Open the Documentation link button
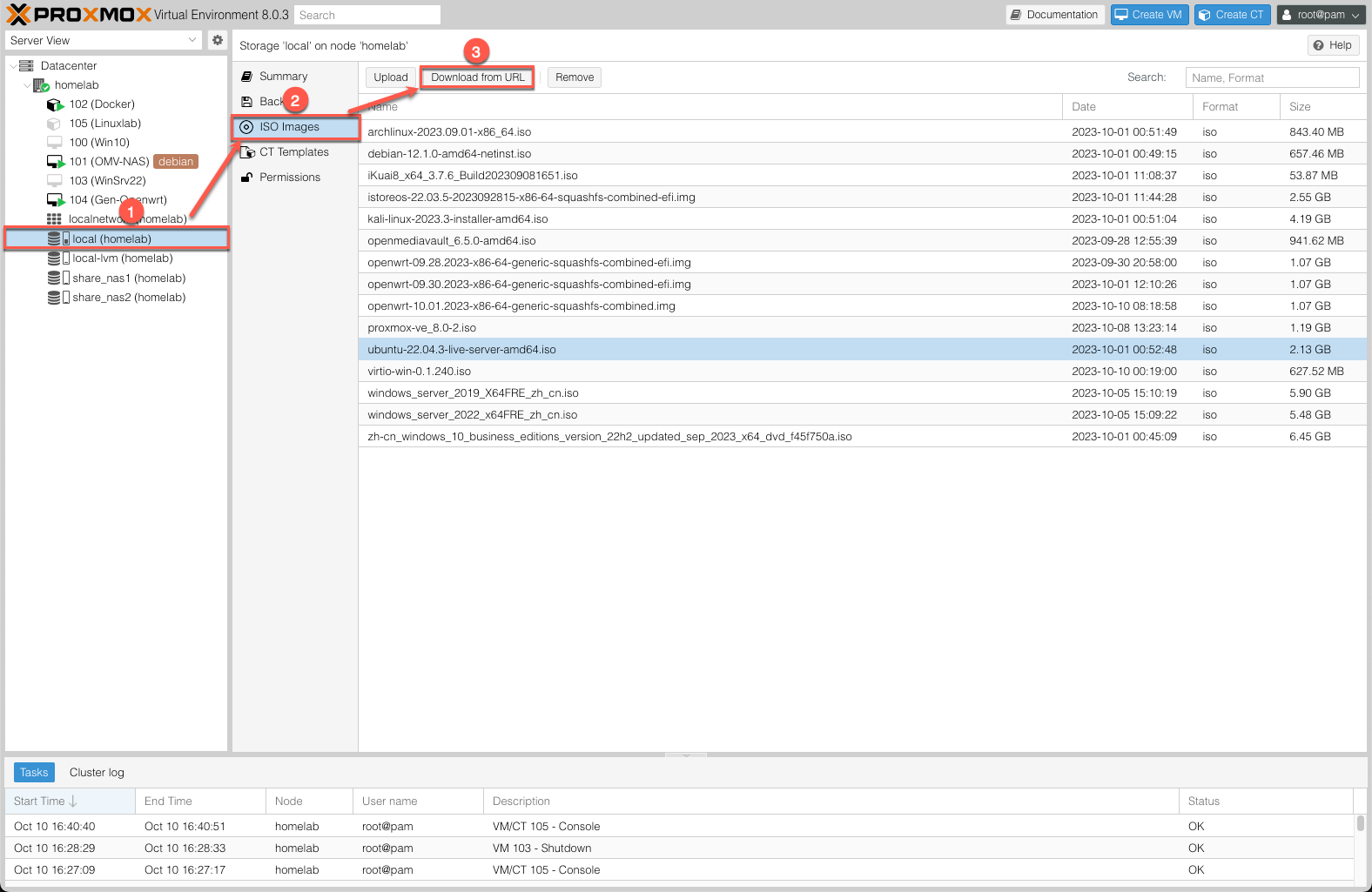The height and width of the screenshot is (892, 1372). click(x=1055, y=15)
